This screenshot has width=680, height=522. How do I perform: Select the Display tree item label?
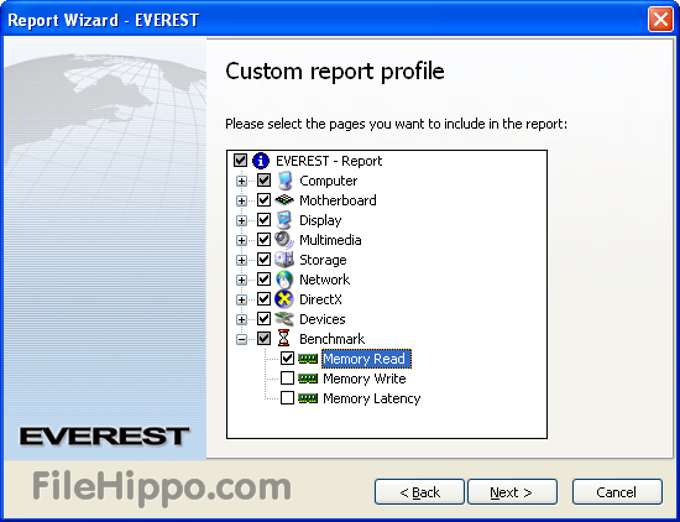[320, 220]
